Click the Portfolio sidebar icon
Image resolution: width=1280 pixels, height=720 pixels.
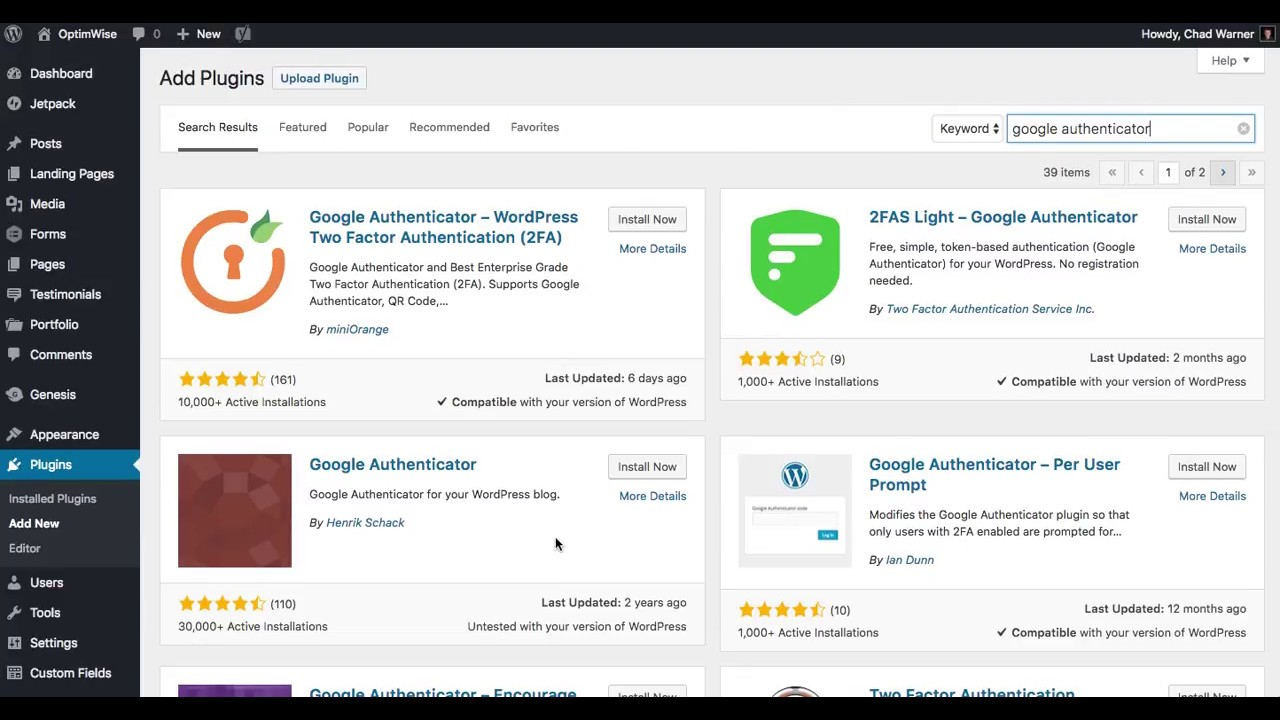point(14,324)
